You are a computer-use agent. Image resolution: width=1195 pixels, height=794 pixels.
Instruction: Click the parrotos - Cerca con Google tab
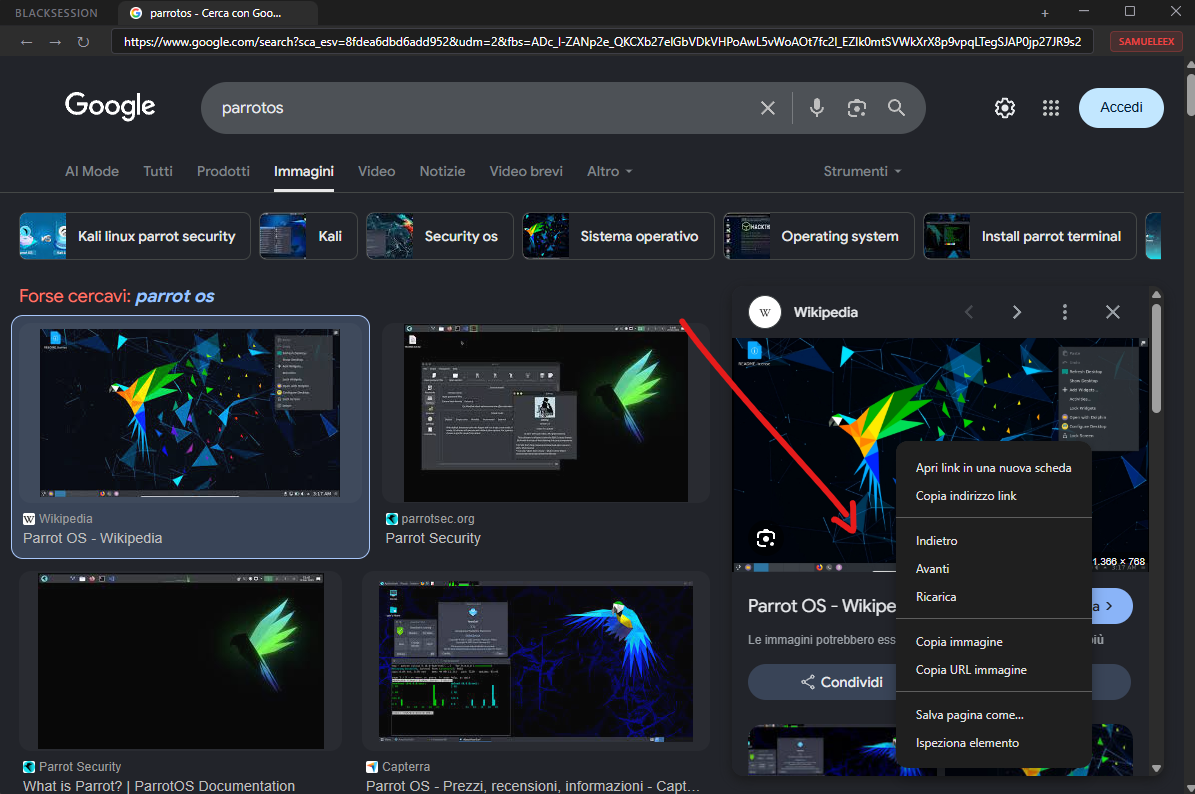tap(217, 13)
